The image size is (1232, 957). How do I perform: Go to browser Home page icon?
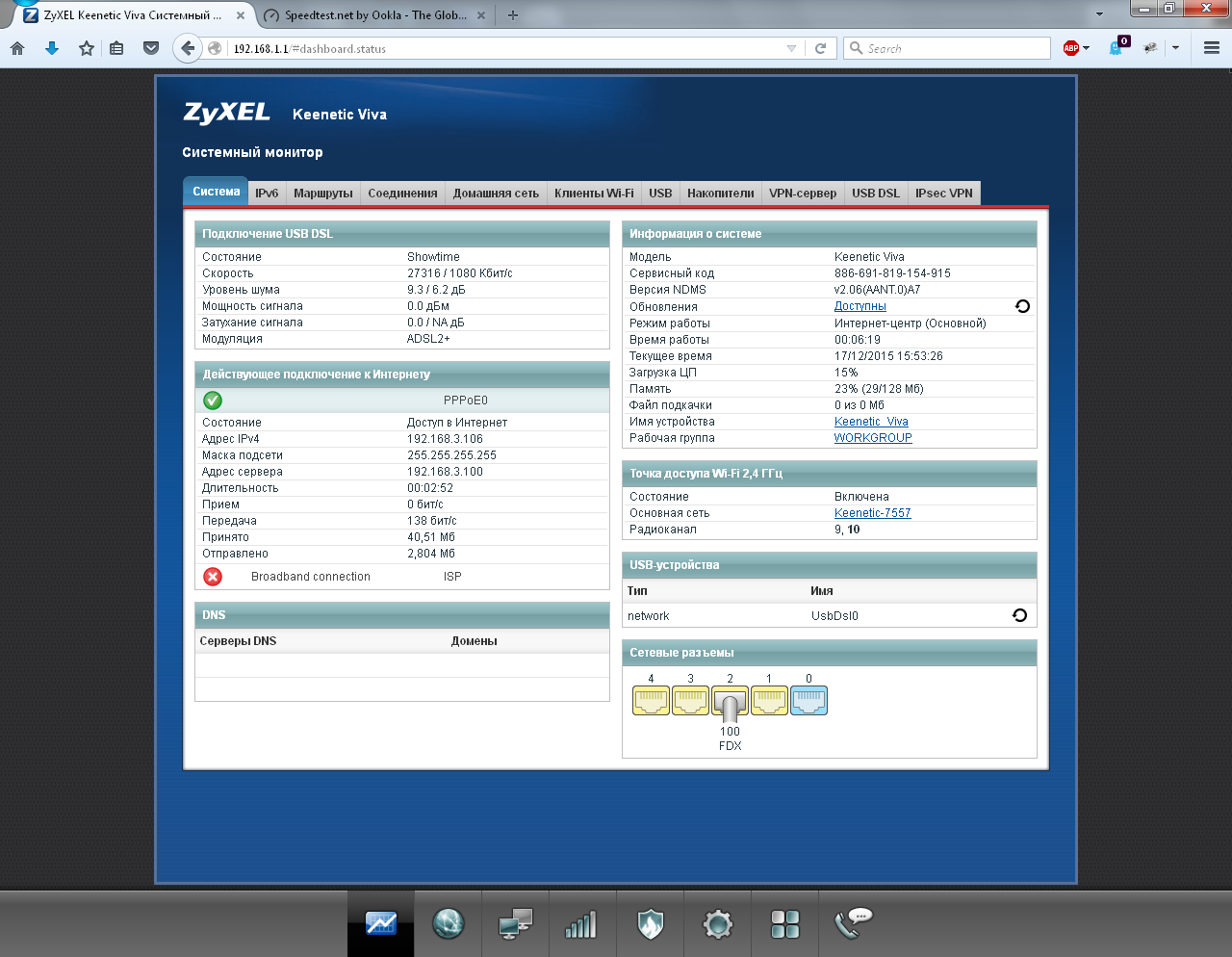(17, 48)
